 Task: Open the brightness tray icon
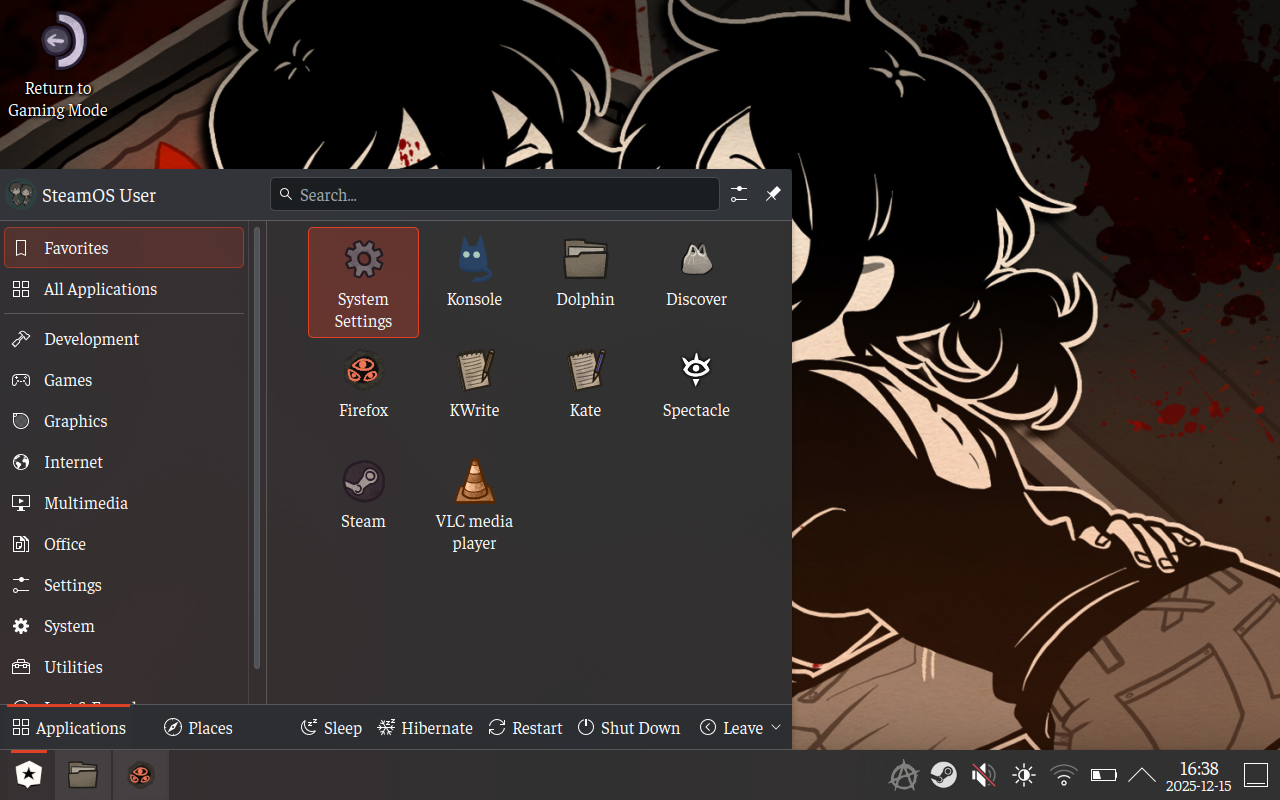point(1023,775)
